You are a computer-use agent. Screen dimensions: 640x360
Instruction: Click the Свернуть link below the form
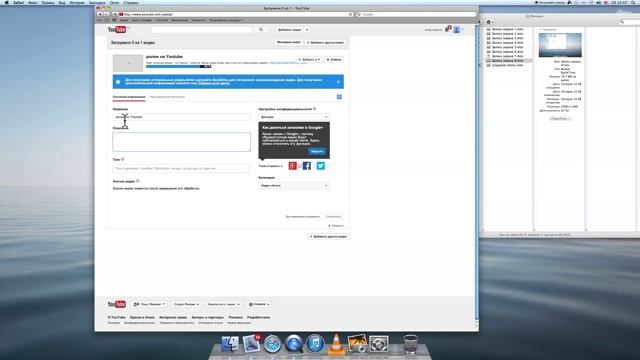(336, 226)
